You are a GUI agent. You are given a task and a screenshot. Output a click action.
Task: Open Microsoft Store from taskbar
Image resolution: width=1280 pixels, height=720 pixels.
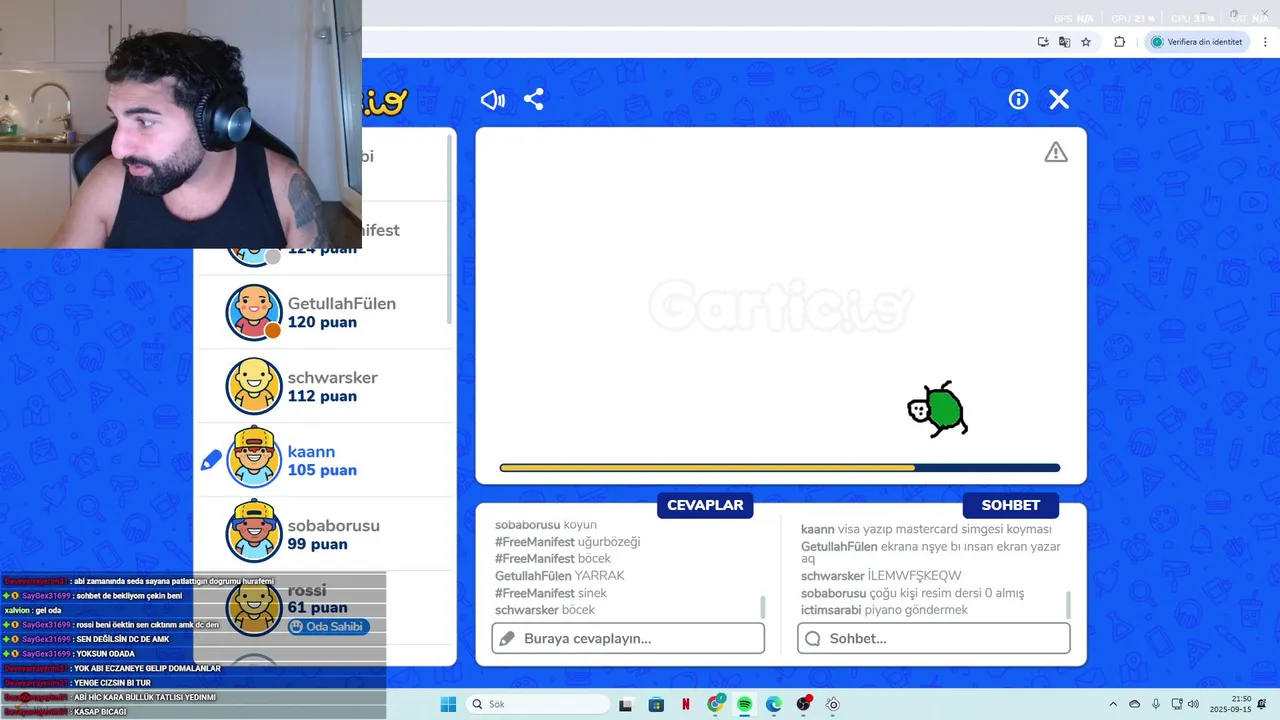click(656, 704)
